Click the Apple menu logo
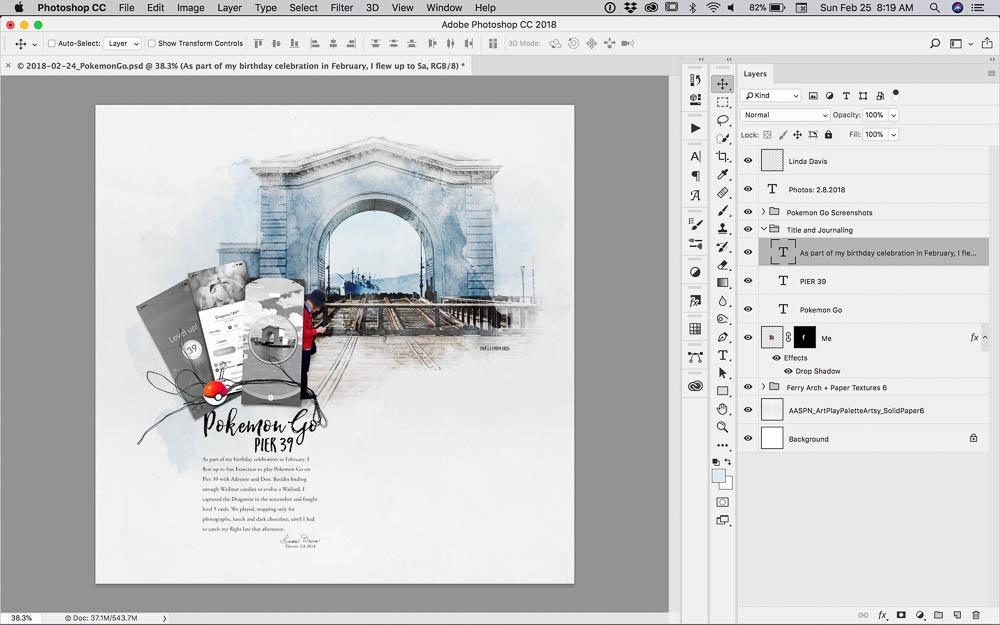 [x=18, y=8]
